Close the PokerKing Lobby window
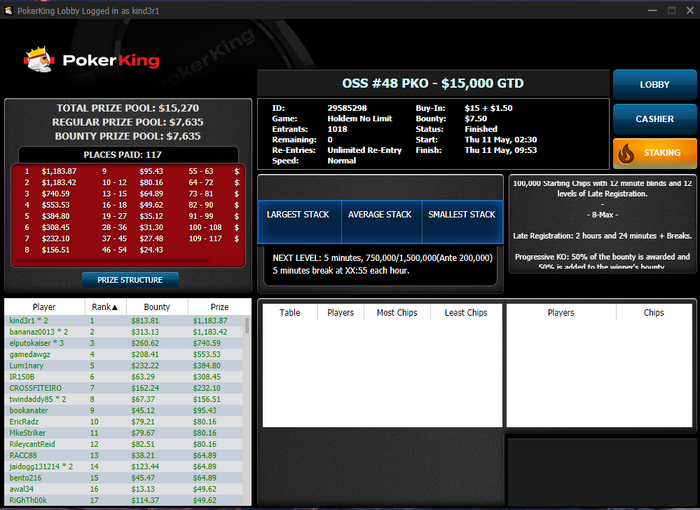 pyautogui.click(x=690, y=10)
